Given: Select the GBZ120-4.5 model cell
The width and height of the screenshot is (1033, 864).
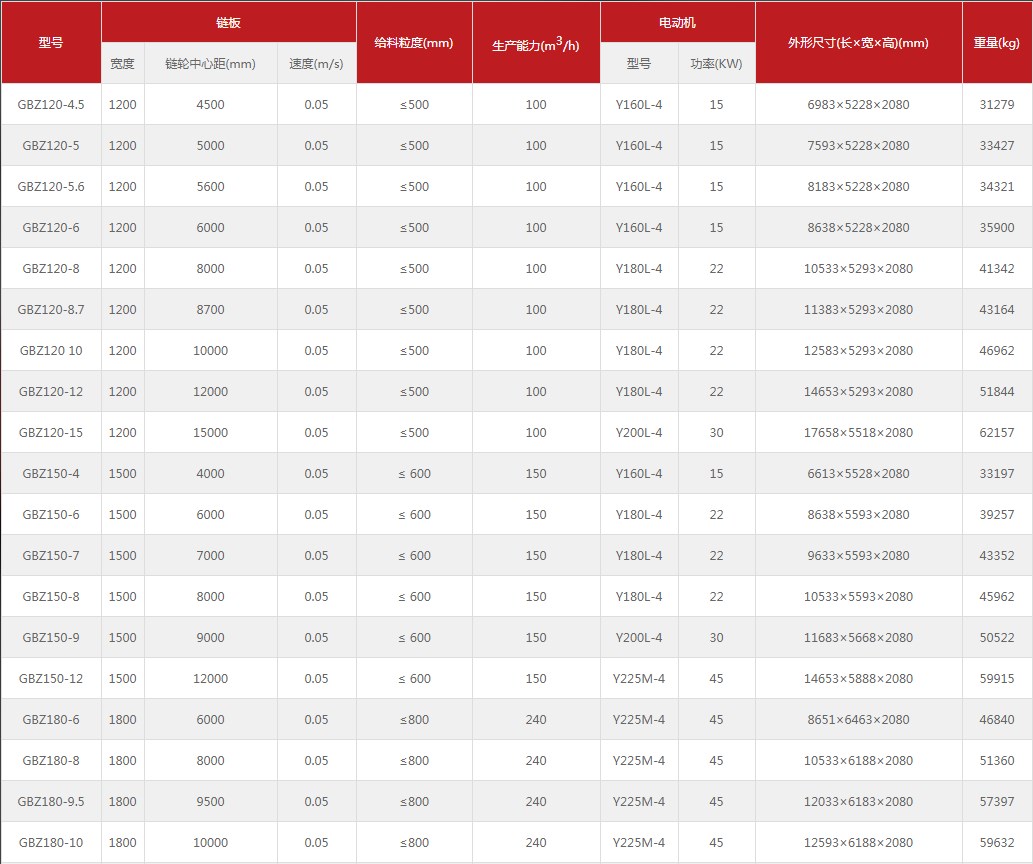Looking at the screenshot, I should pyautogui.click(x=51, y=105).
